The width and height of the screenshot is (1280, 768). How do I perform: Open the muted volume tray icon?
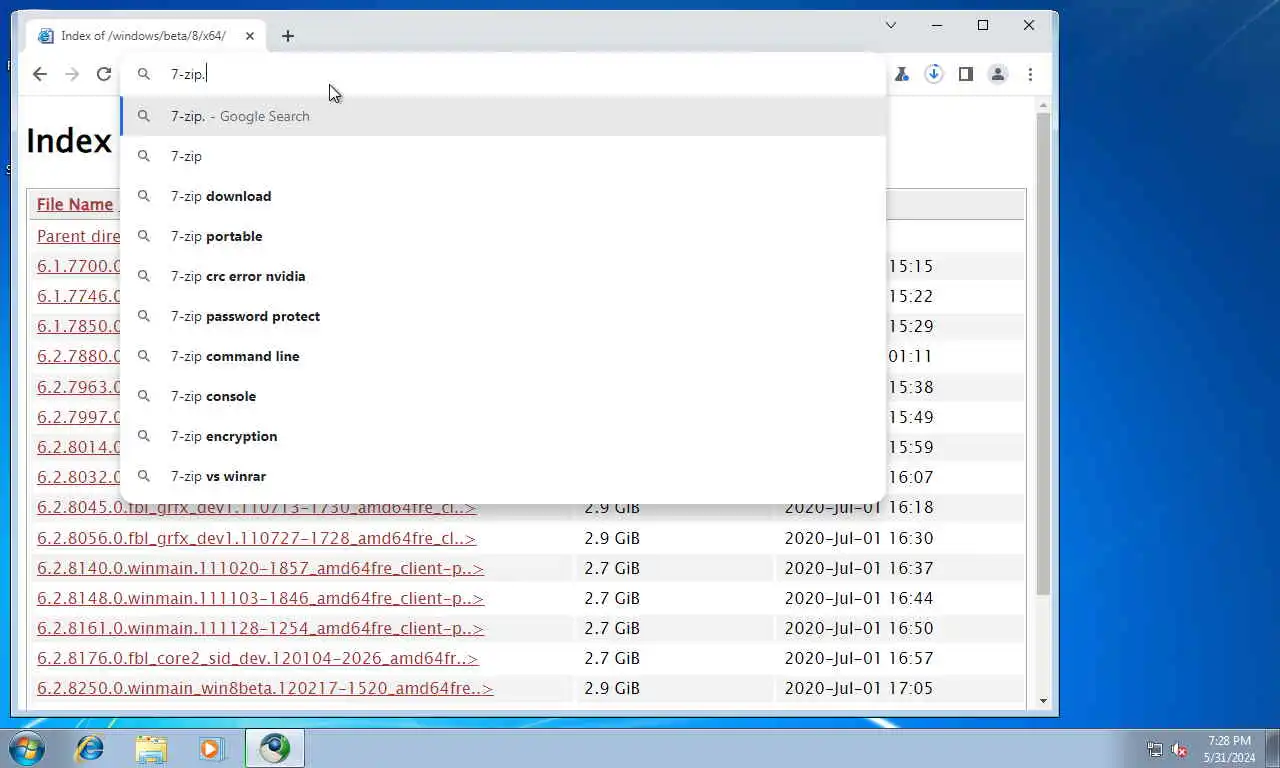tap(1179, 749)
